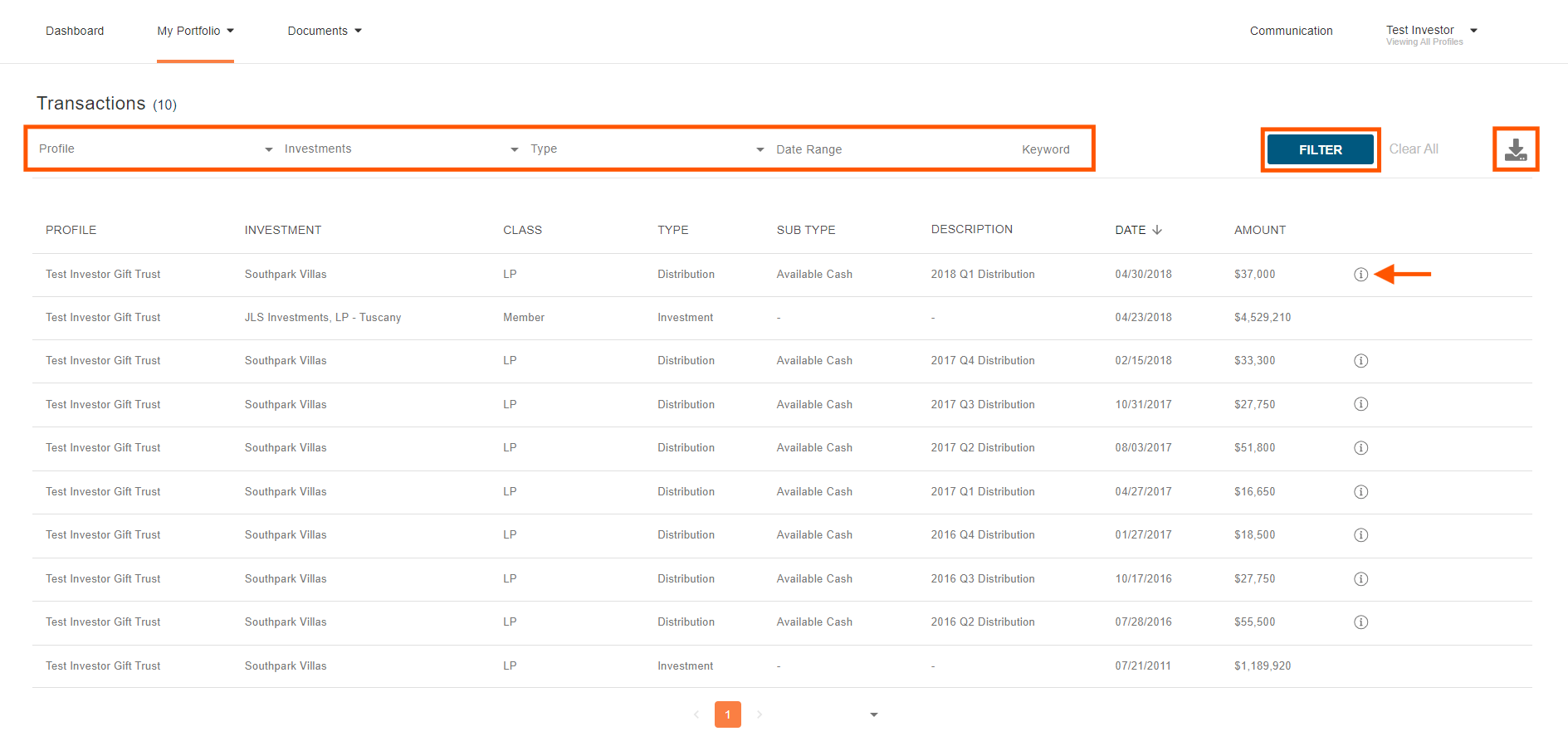The height and width of the screenshot is (741, 1568).
Task: Click the $55,500 amount
Action: coord(1254,622)
